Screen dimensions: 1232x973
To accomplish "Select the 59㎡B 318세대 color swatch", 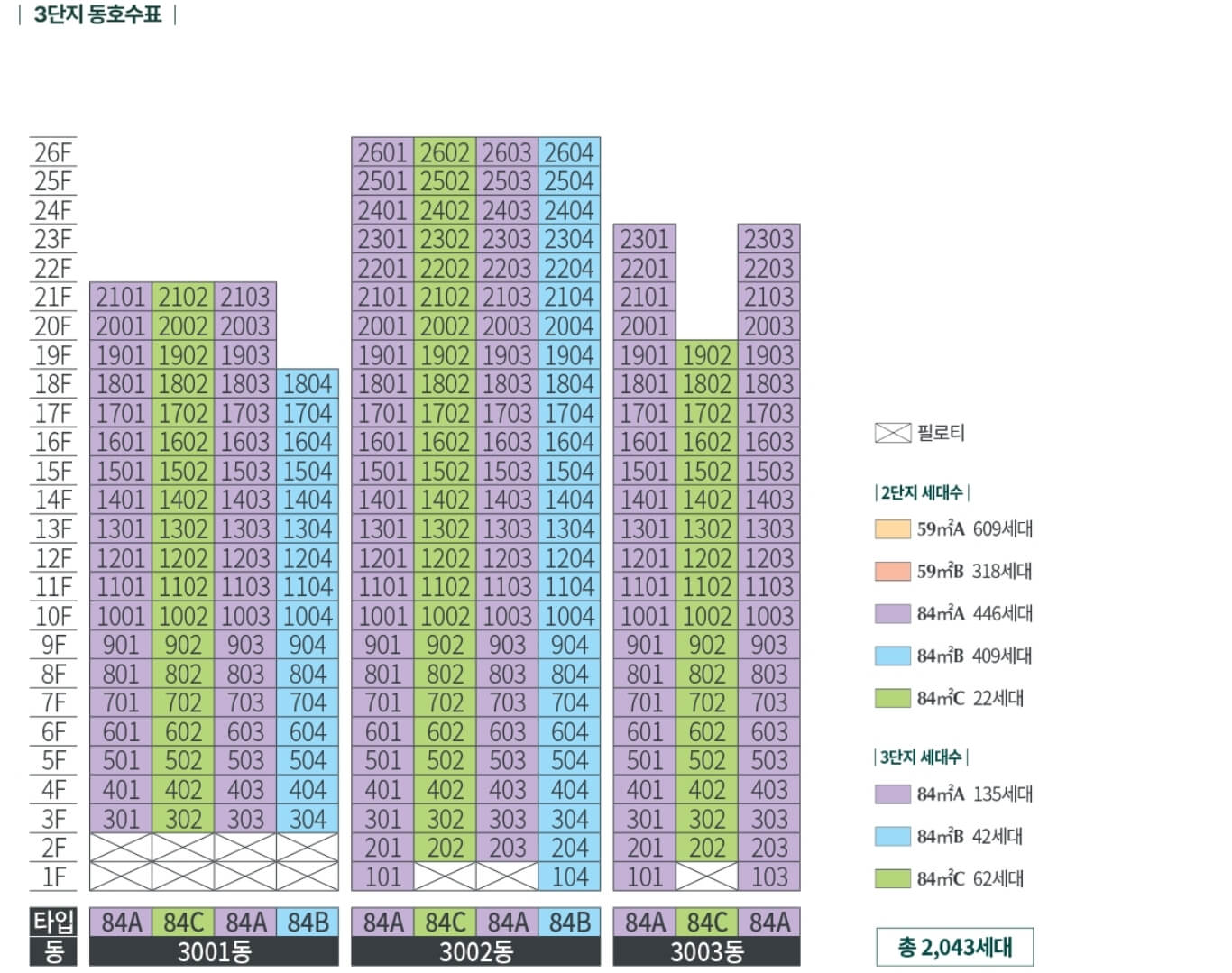I will click(x=892, y=572).
